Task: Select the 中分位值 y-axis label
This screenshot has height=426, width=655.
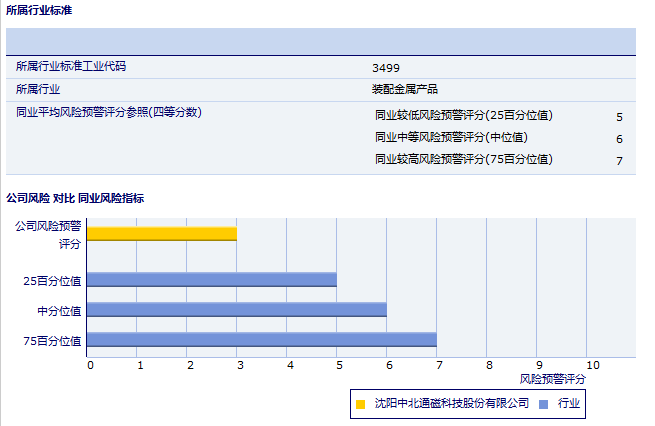Action: pos(60,311)
